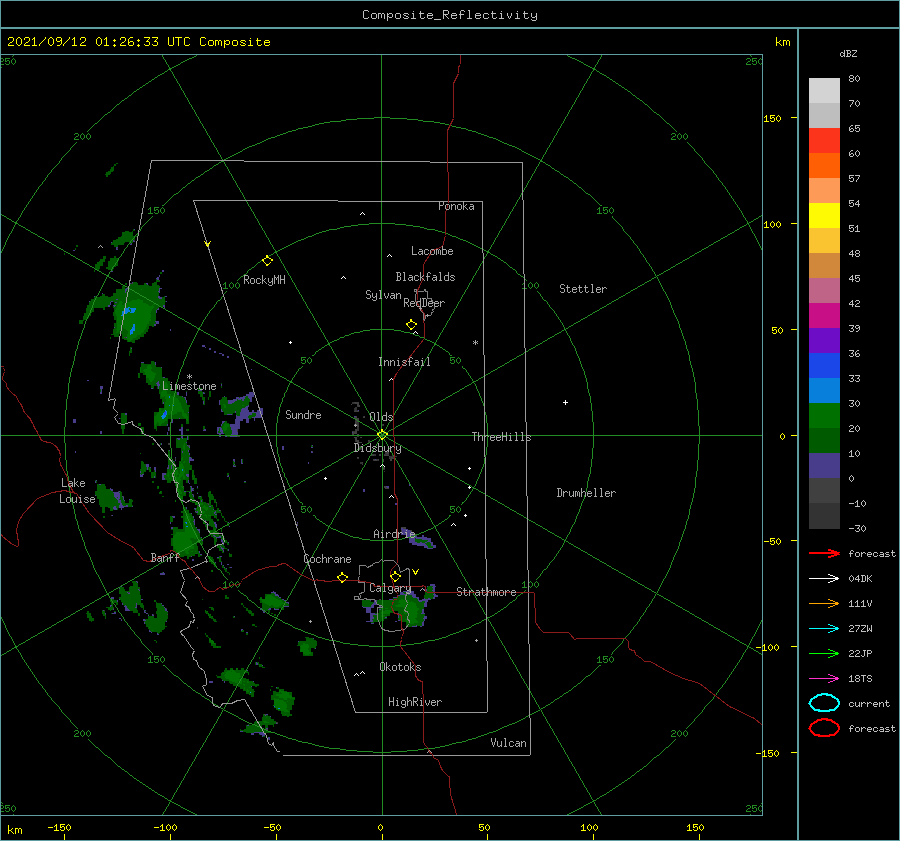Click the Strathmore label
This screenshot has height=841, width=900.
(x=486, y=592)
